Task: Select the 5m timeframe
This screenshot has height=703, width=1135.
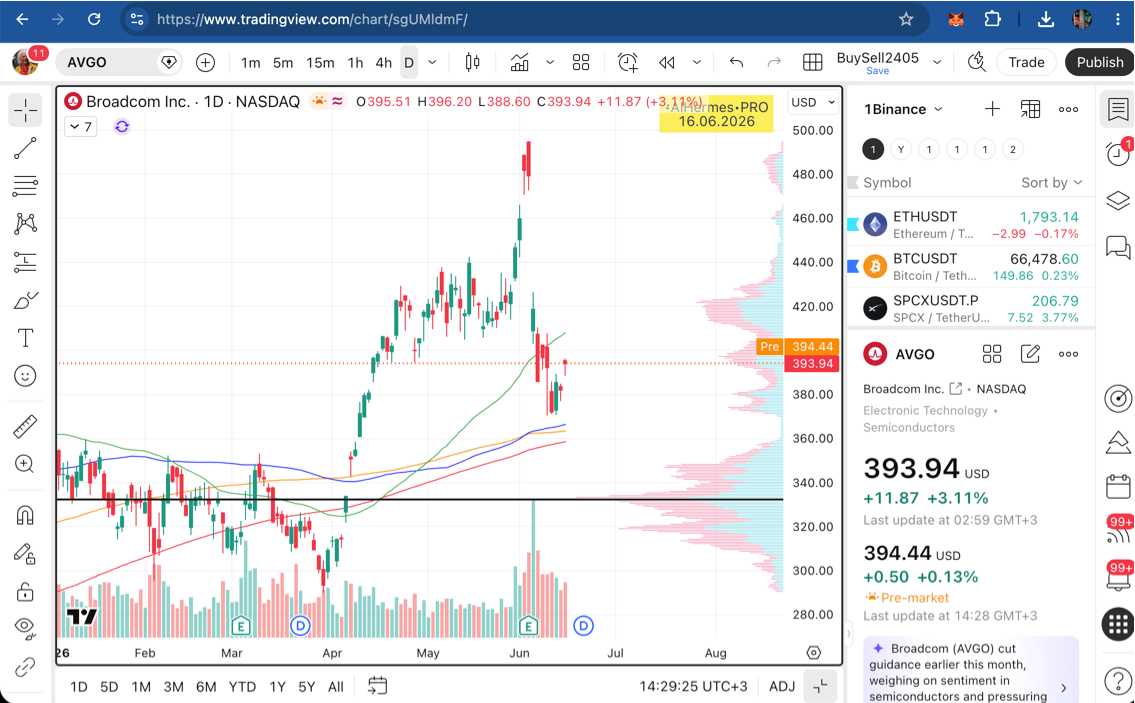Action: (x=283, y=63)
